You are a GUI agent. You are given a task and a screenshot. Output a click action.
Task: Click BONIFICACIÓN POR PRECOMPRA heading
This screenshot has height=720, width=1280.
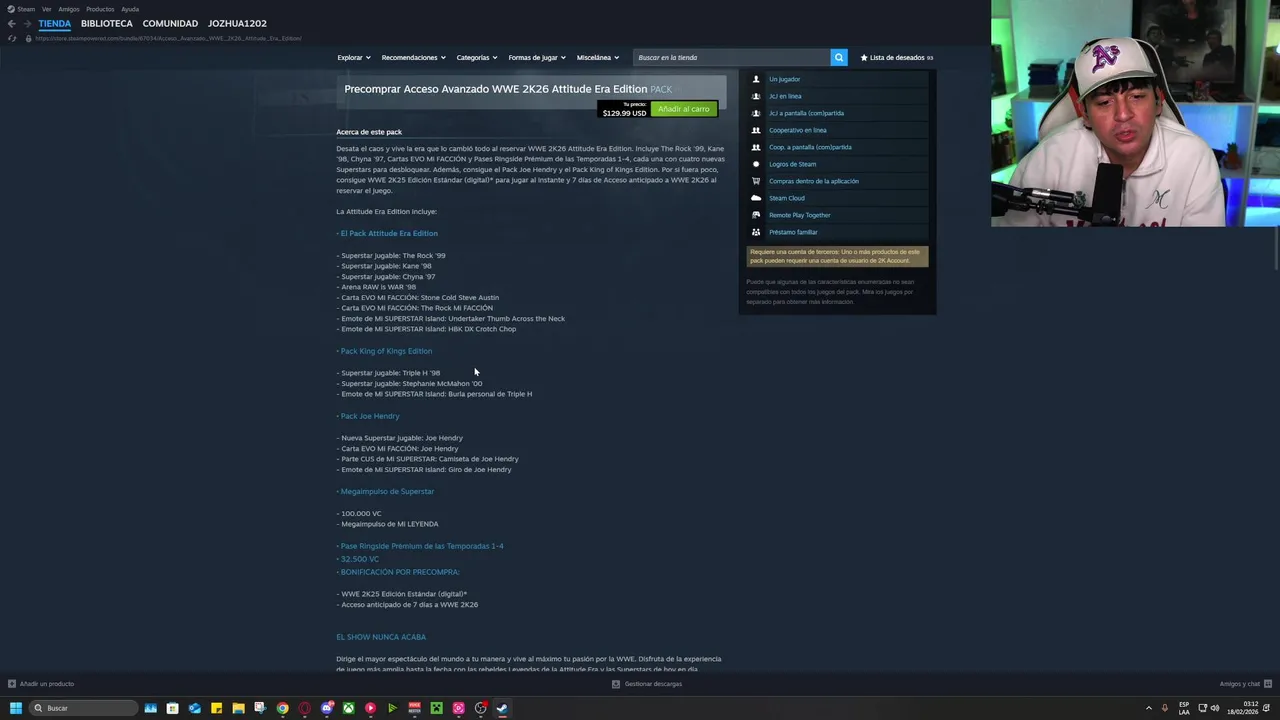pos(400,572)
